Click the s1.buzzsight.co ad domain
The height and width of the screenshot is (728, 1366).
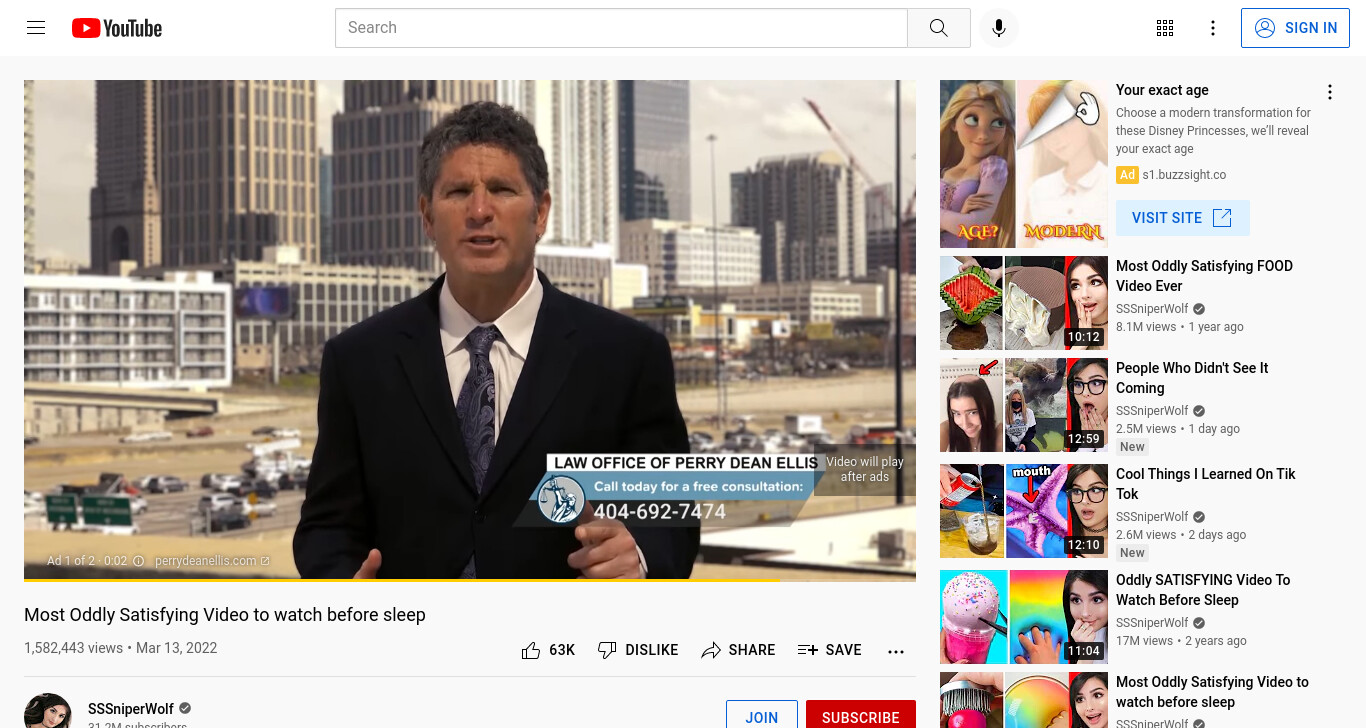point(1184,175)
